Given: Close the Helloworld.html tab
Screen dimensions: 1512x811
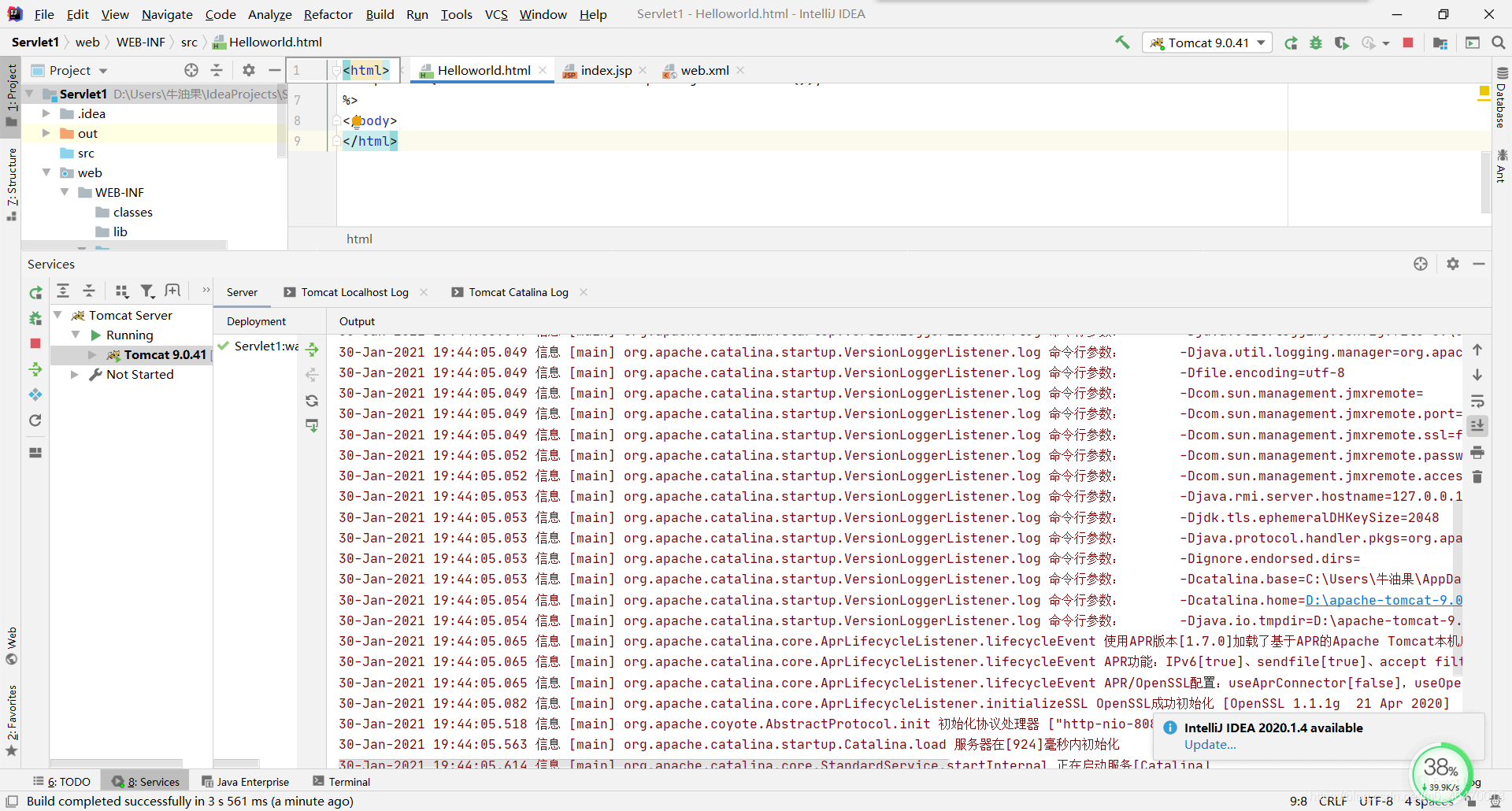Looking at the screenshot, I should (x=543, y=70).
